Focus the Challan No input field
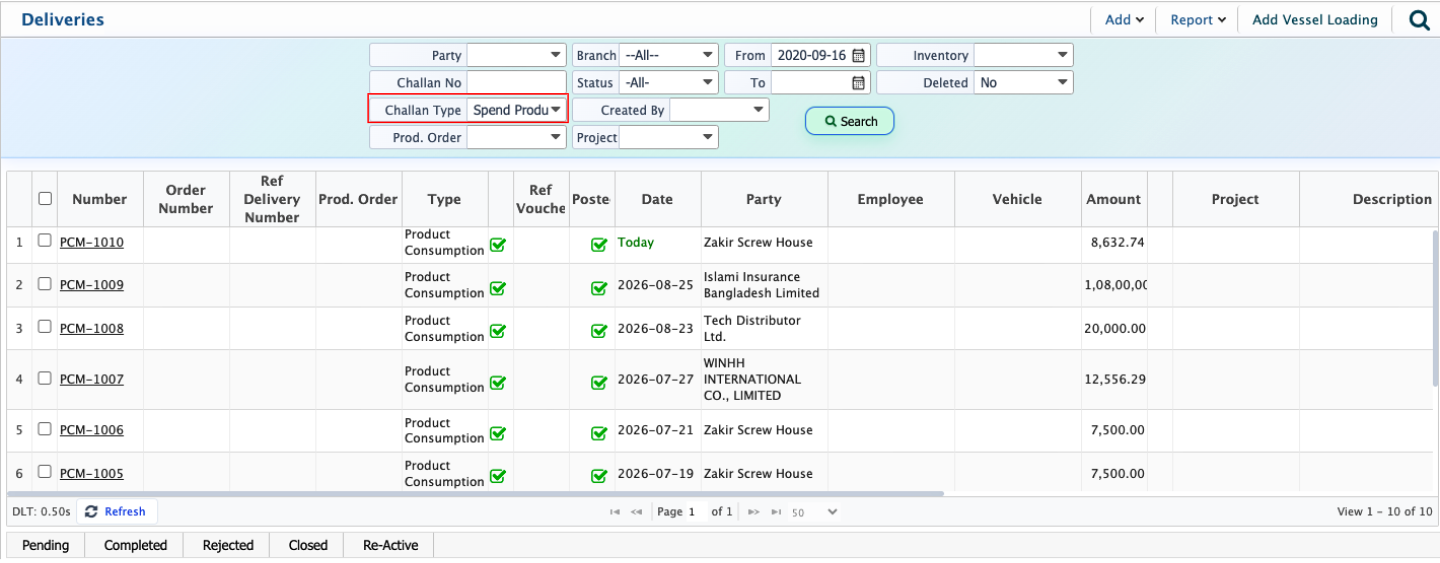The image size is (1440, 563). click(x=517, y=83)
